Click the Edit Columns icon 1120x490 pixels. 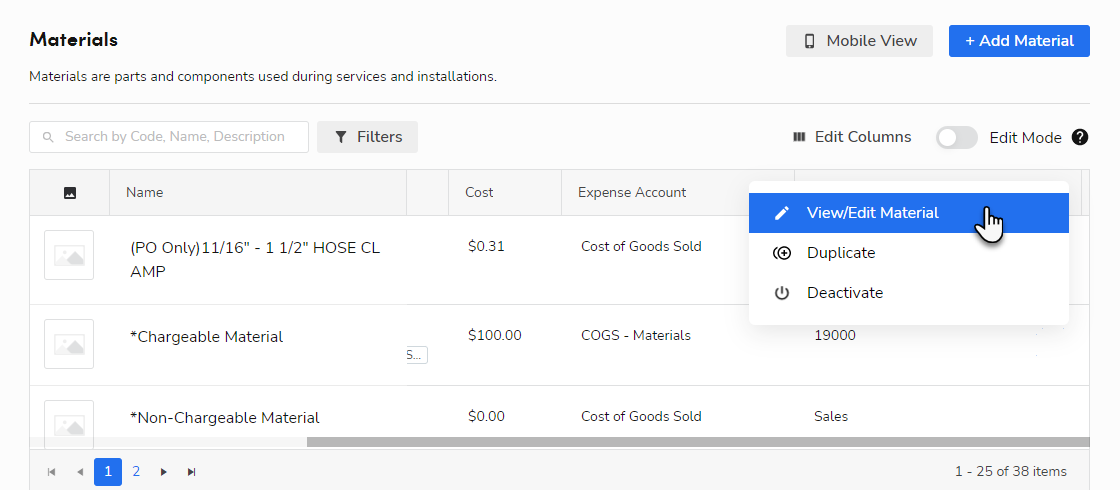click(x=799, y=137)
